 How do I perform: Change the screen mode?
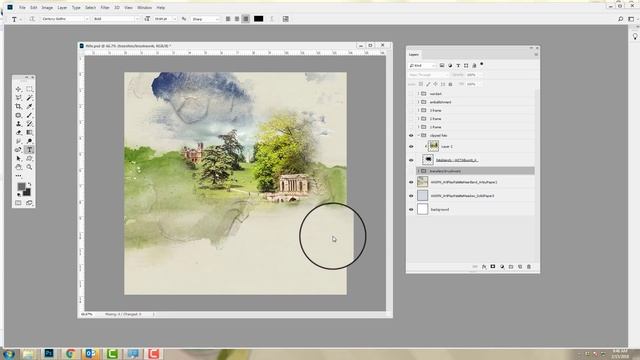pyautogui.click(x=29, y=202)
